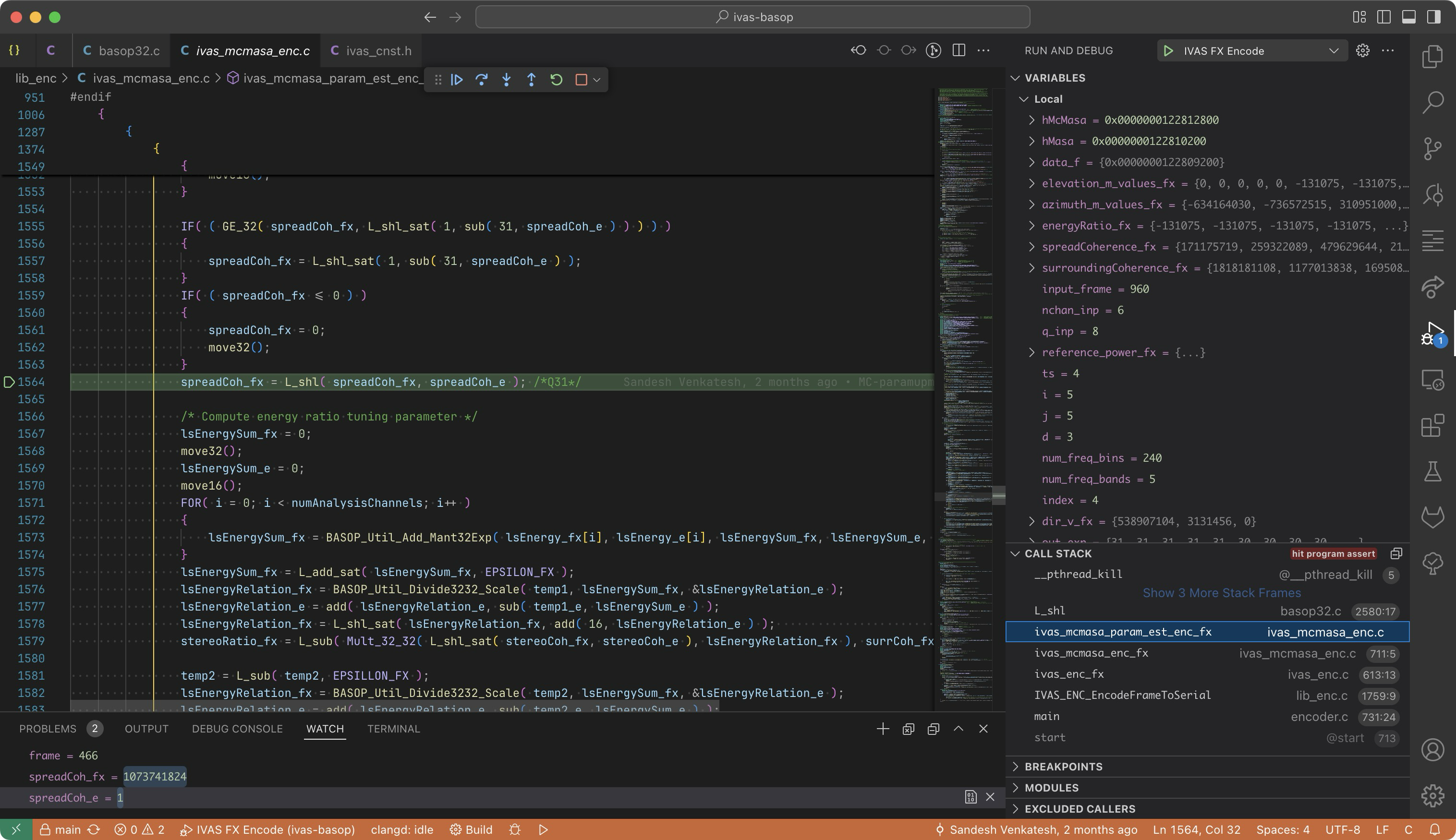Switch to the DEBUG CONSOLE tab

[x=237, y=729]
